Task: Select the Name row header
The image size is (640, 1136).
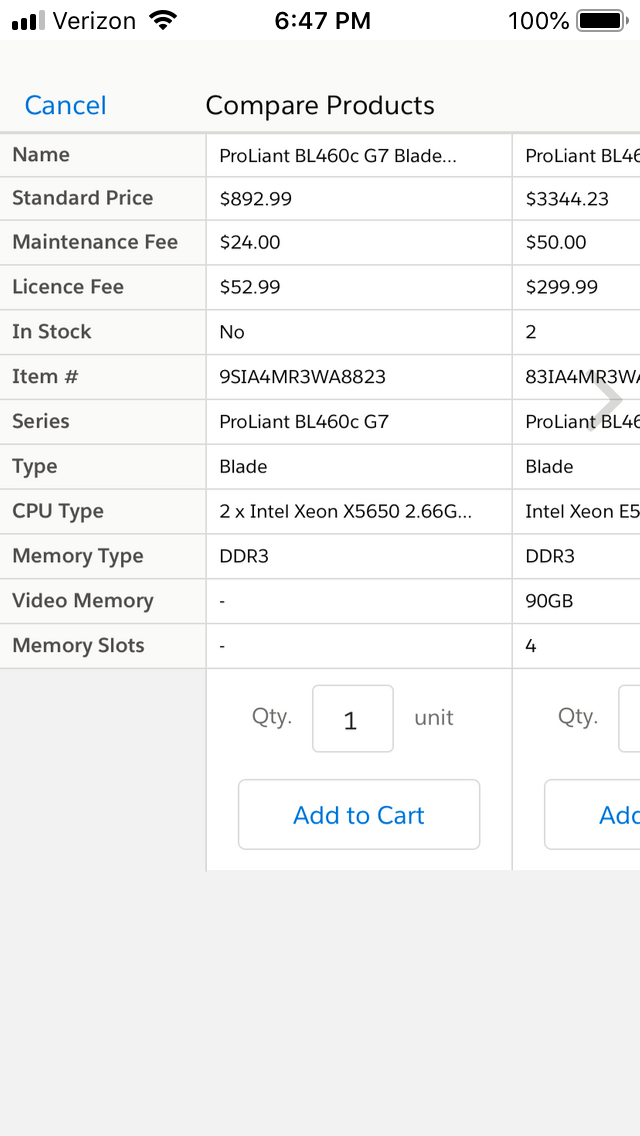Action: point(40,155)
